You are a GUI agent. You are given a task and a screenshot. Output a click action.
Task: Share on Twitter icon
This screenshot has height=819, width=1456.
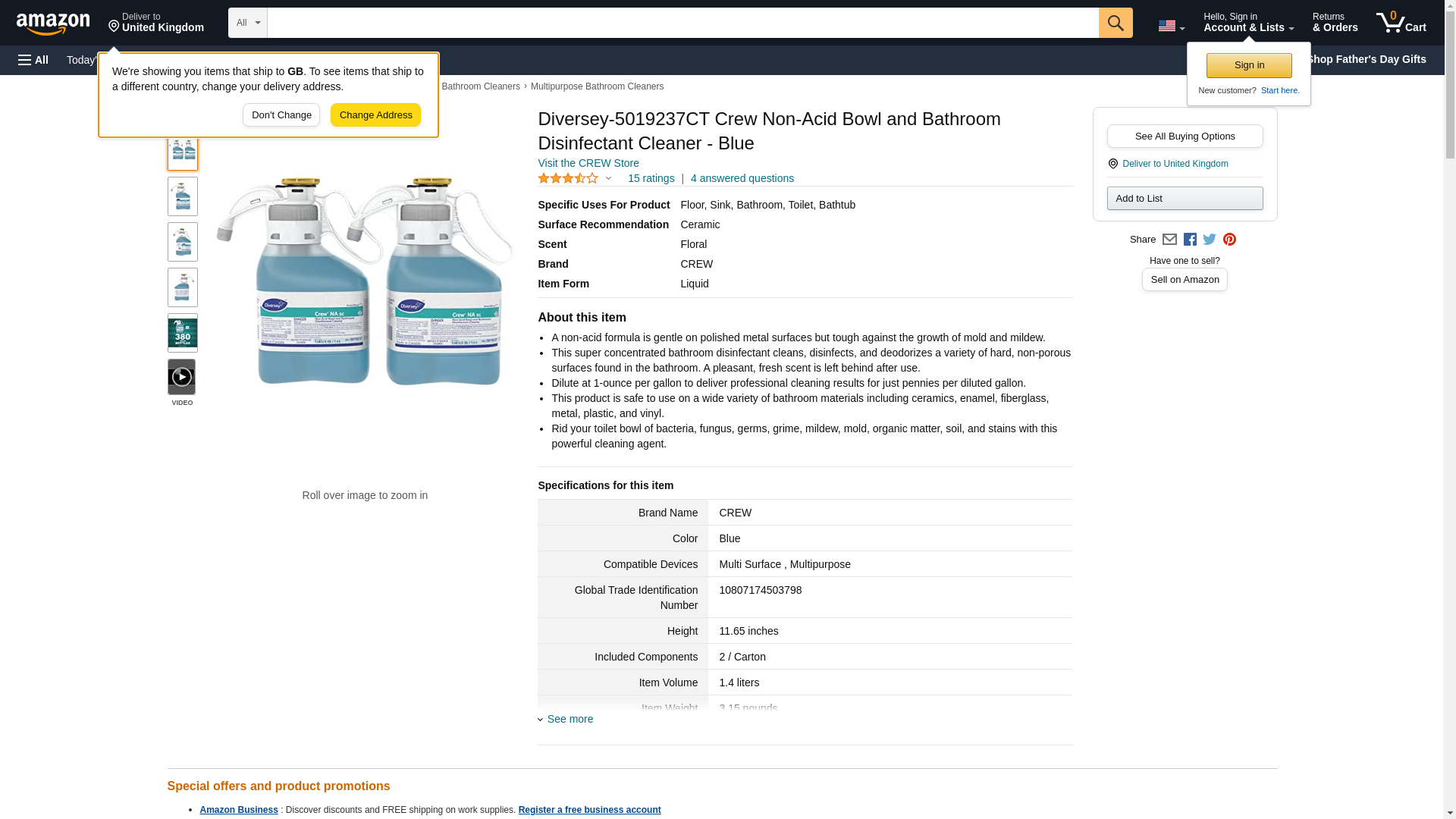[x=1210, y=240]
